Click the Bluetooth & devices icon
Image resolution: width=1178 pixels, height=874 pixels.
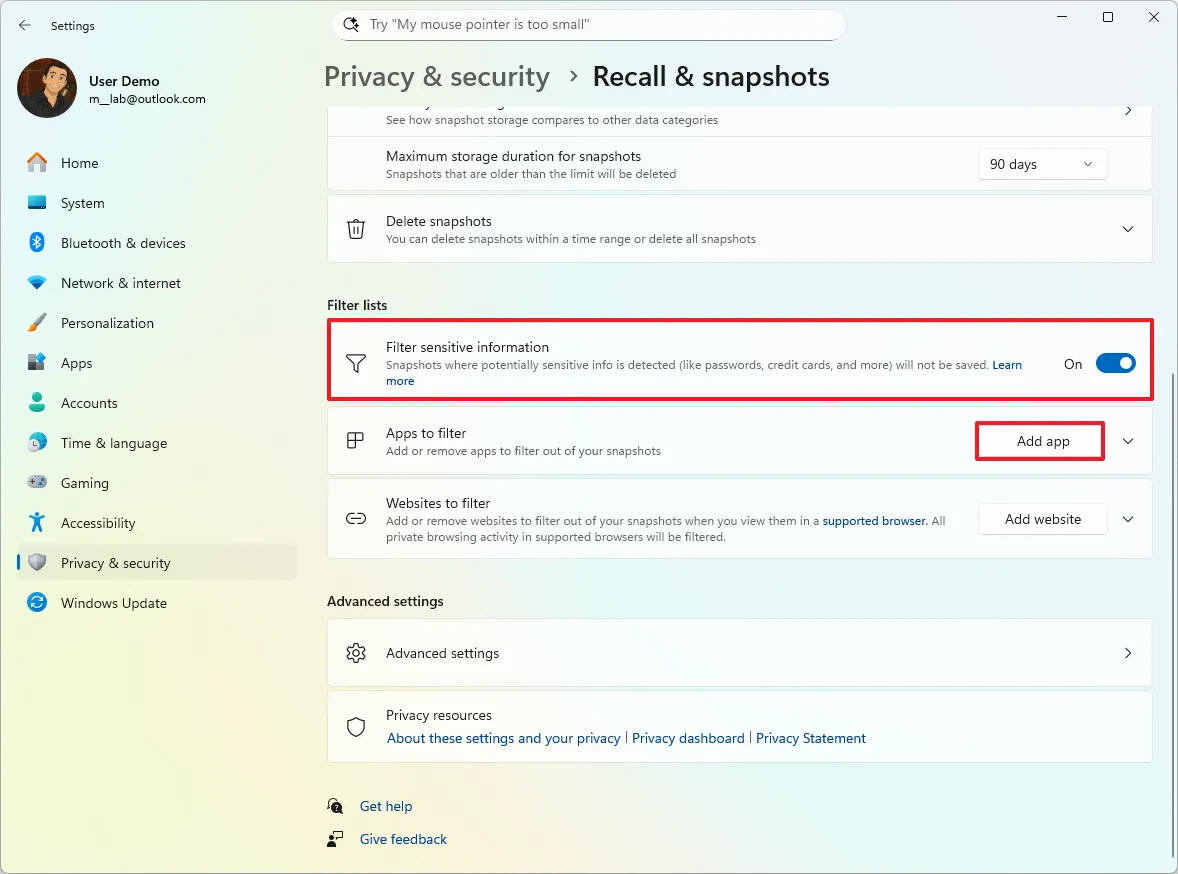(x=37, y=243)
